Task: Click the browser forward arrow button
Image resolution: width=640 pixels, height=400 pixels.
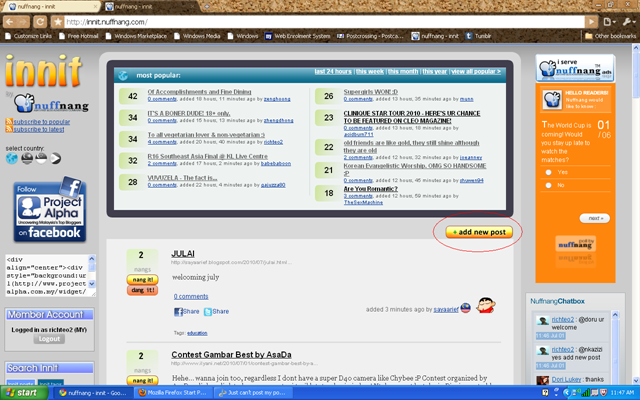Action: pos(24,22)
